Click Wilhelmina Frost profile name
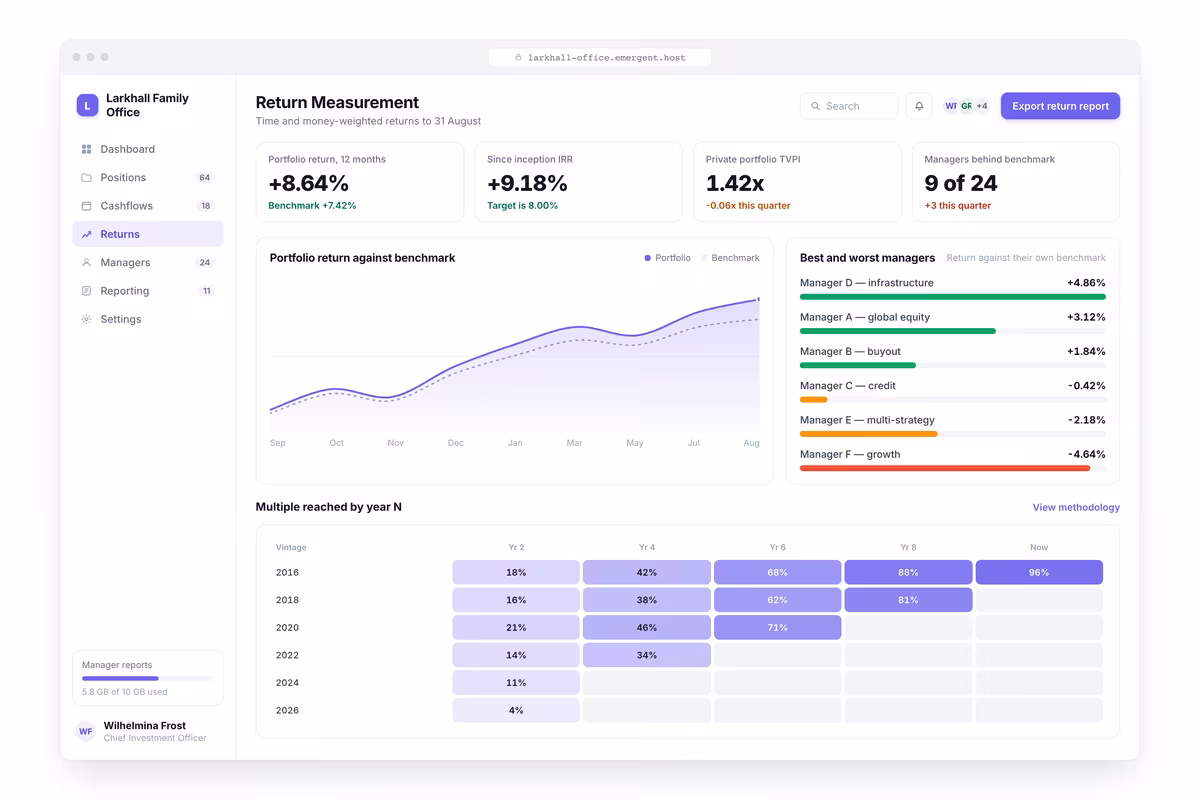The image size is (1200, 800). pos(145,726)
